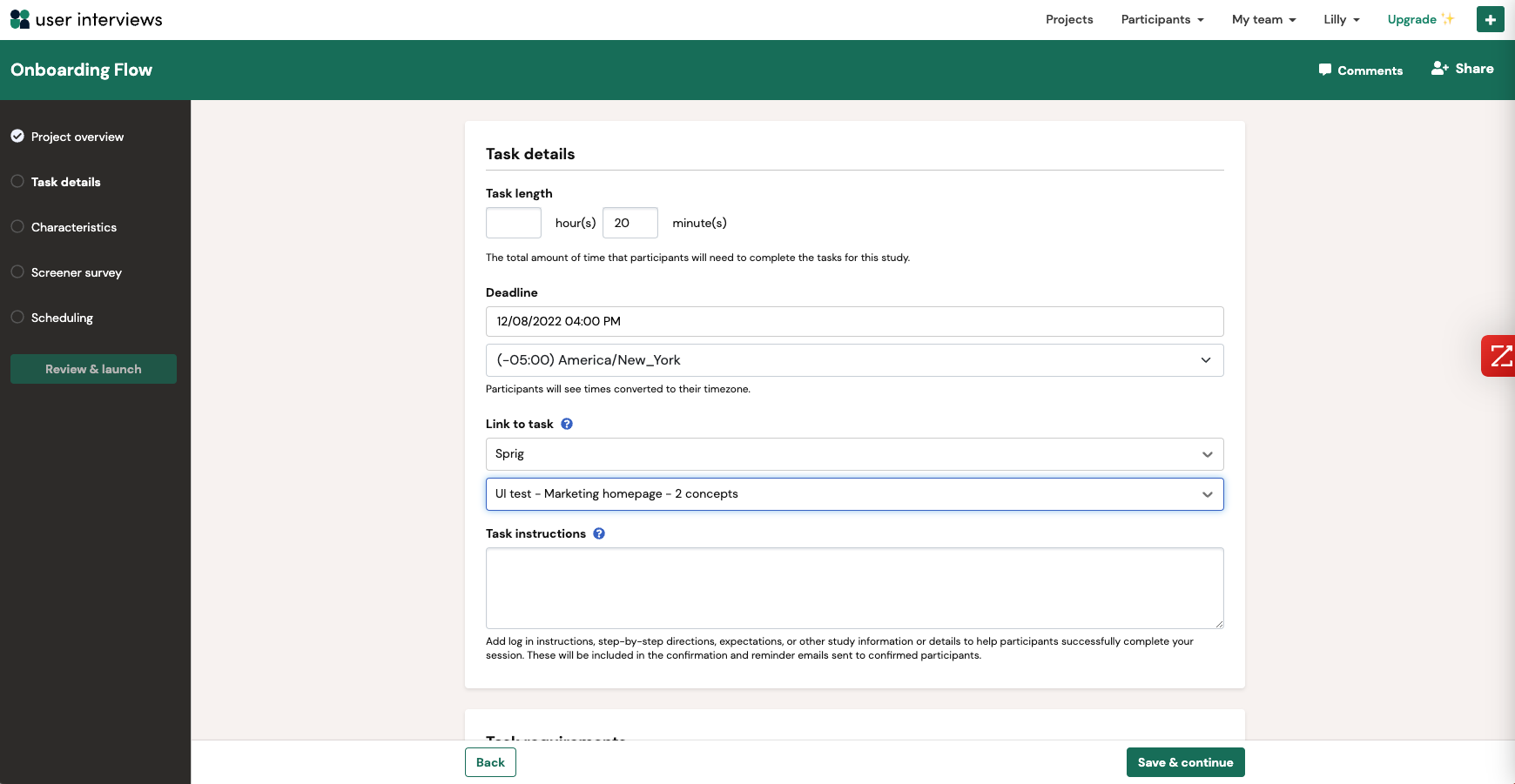Click the completed checkmark beside Project overview
Viewport: 1515px width, 784px height.
pos(17,136)
